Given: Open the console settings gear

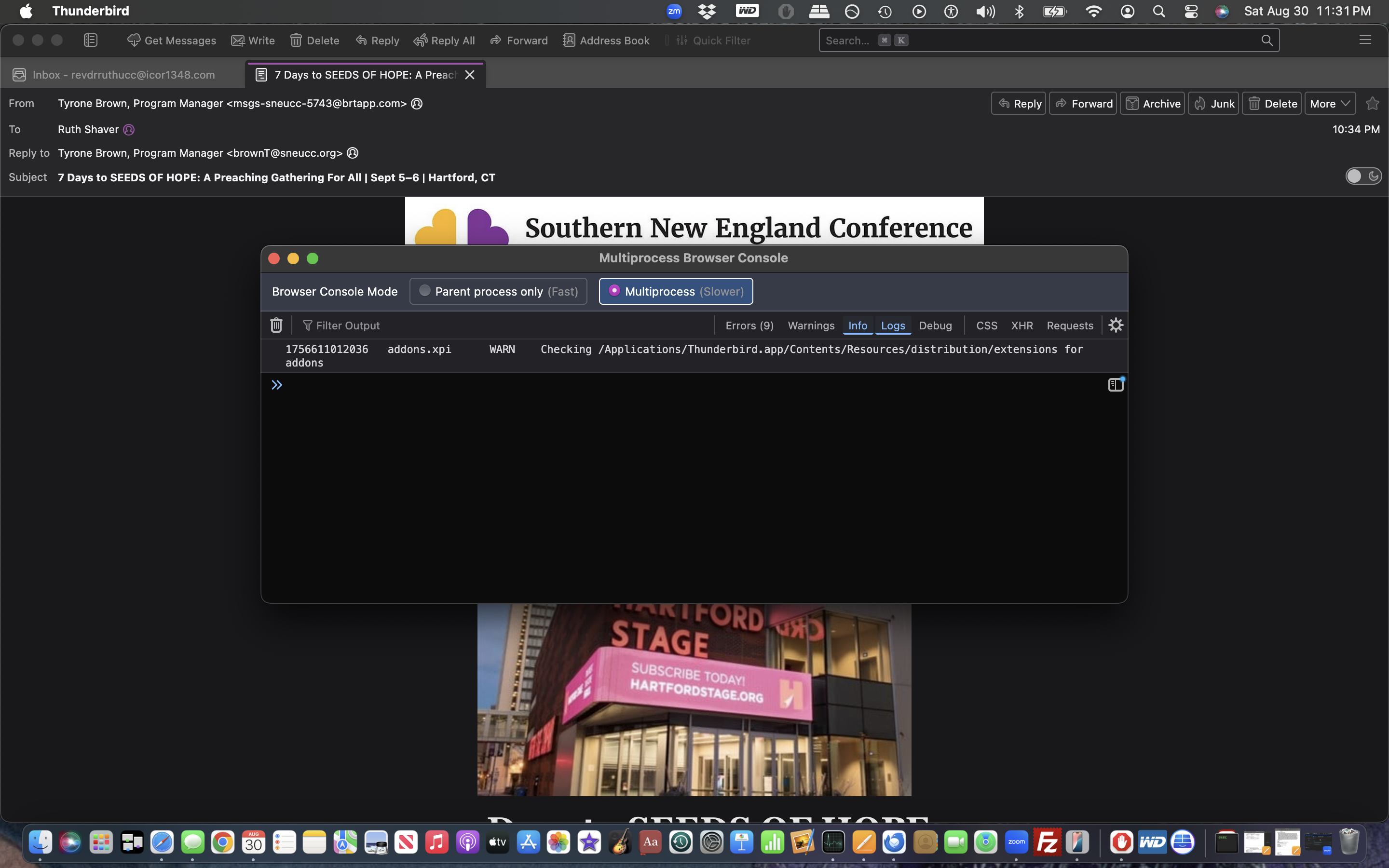Looking at the screenshot, I should click(x=1115, y=325).
